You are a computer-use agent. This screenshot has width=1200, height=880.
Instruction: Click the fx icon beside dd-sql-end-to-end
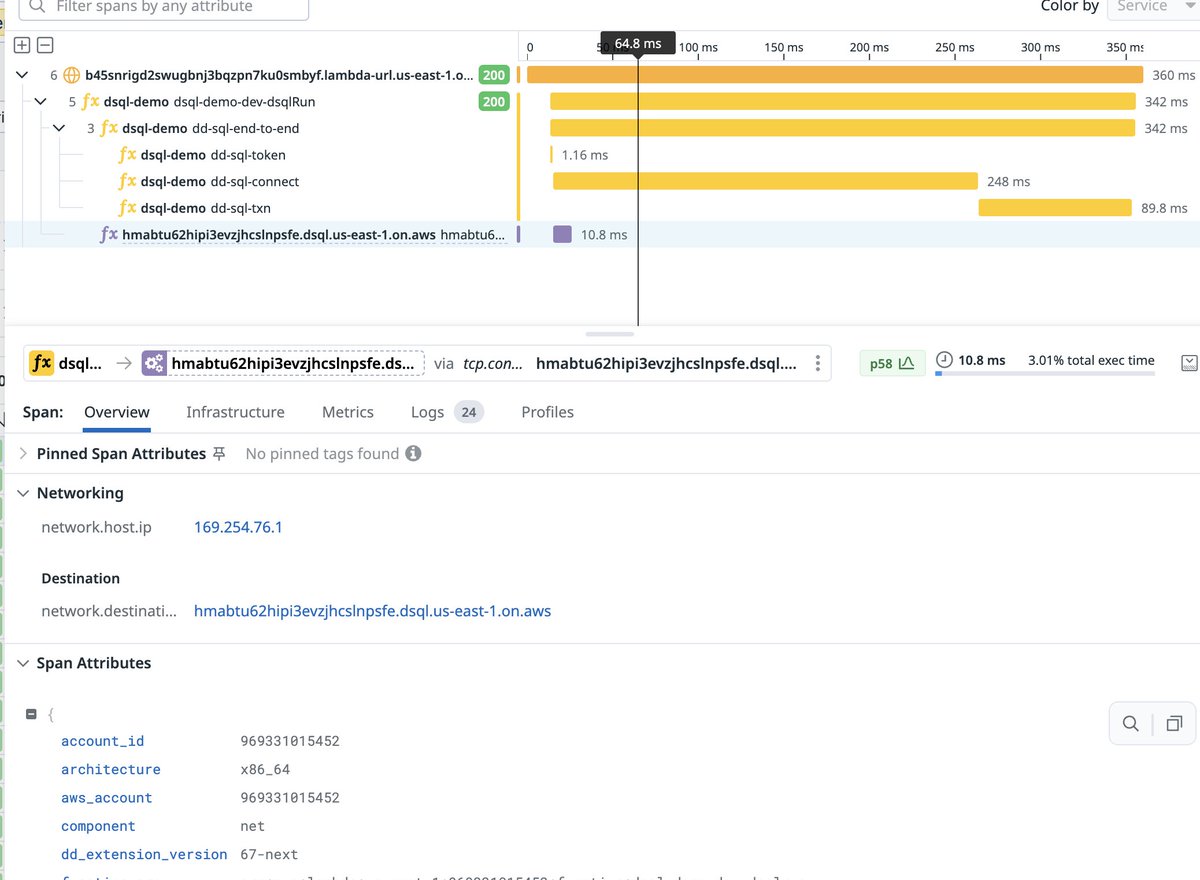tap(108, 128)
